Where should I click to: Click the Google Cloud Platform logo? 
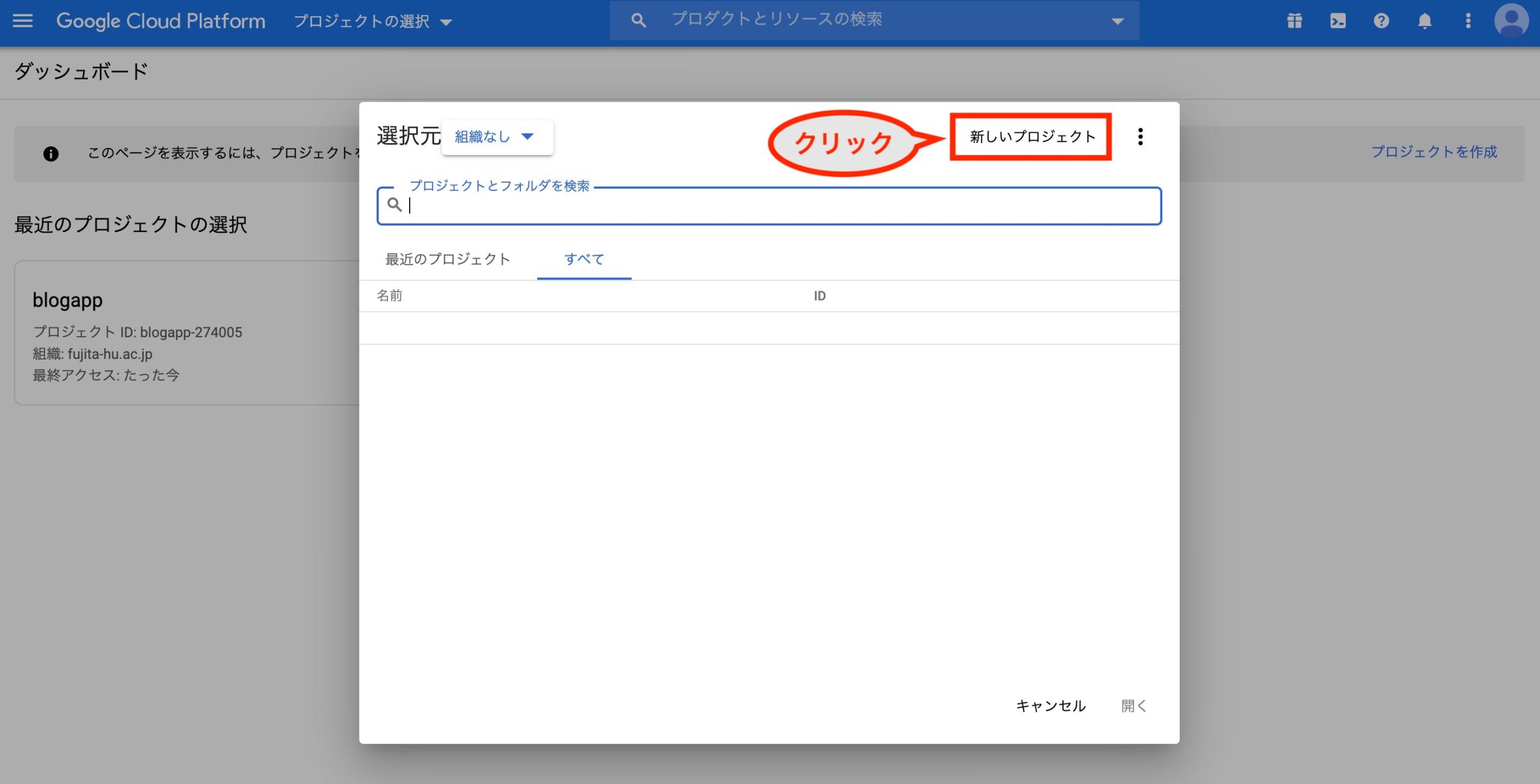[161, 21]
